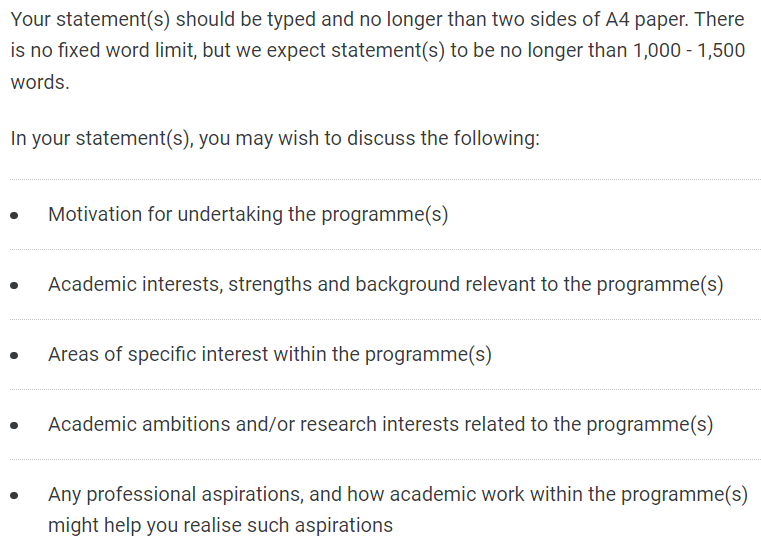Click the bullet before Areas of specific interest

point(15,355)
